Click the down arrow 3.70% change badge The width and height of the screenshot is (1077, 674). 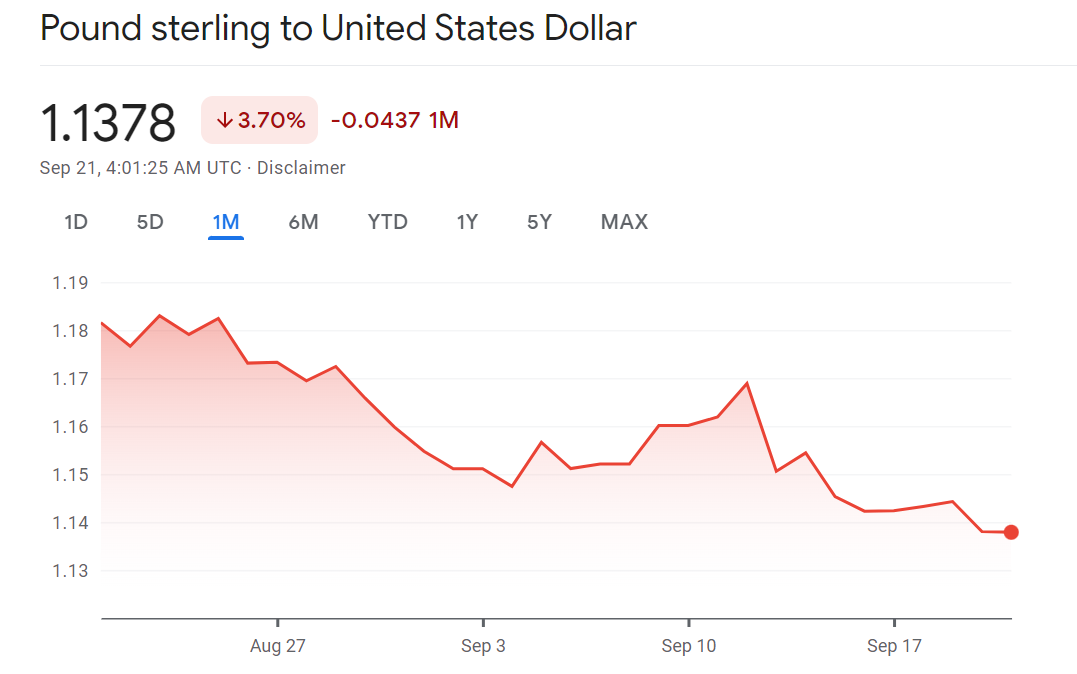(260, 121)
